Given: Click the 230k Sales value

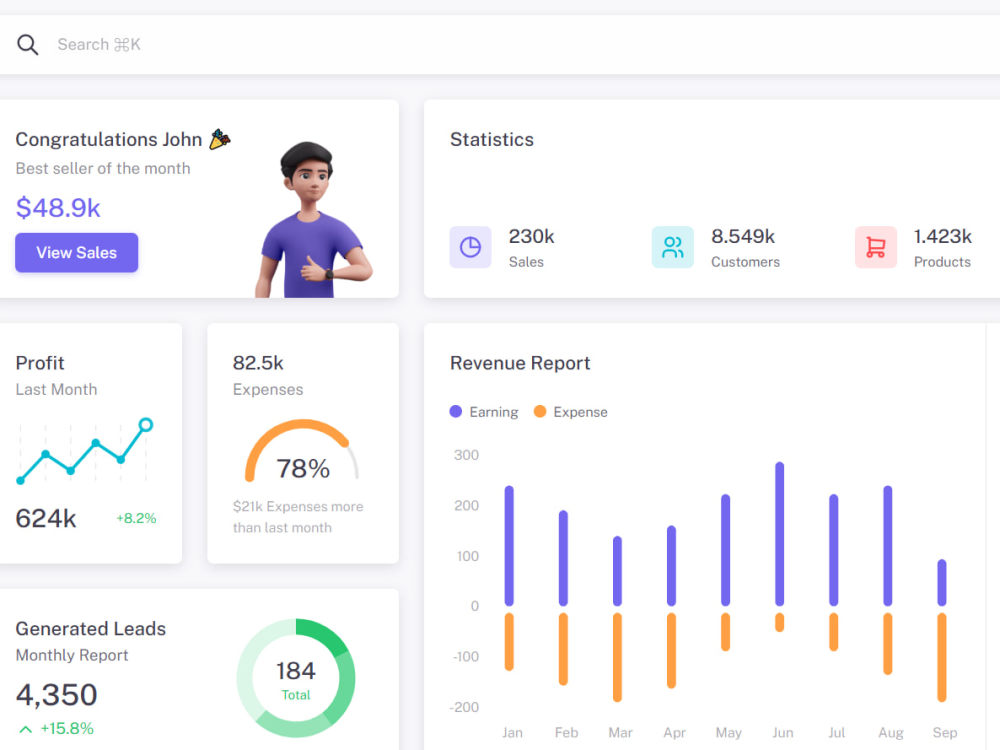Looking at the screenshot, I should point(531,237).
